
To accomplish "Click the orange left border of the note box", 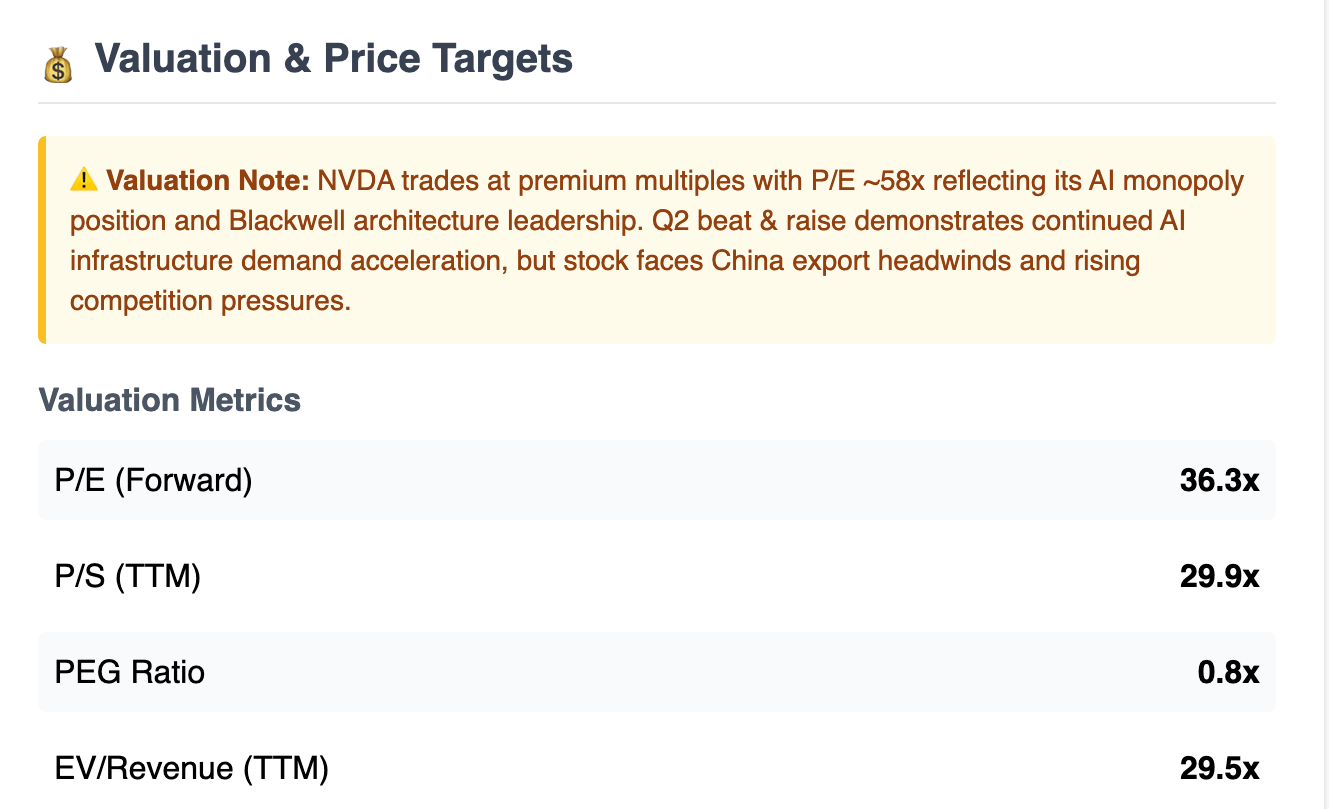I will 42,240.
